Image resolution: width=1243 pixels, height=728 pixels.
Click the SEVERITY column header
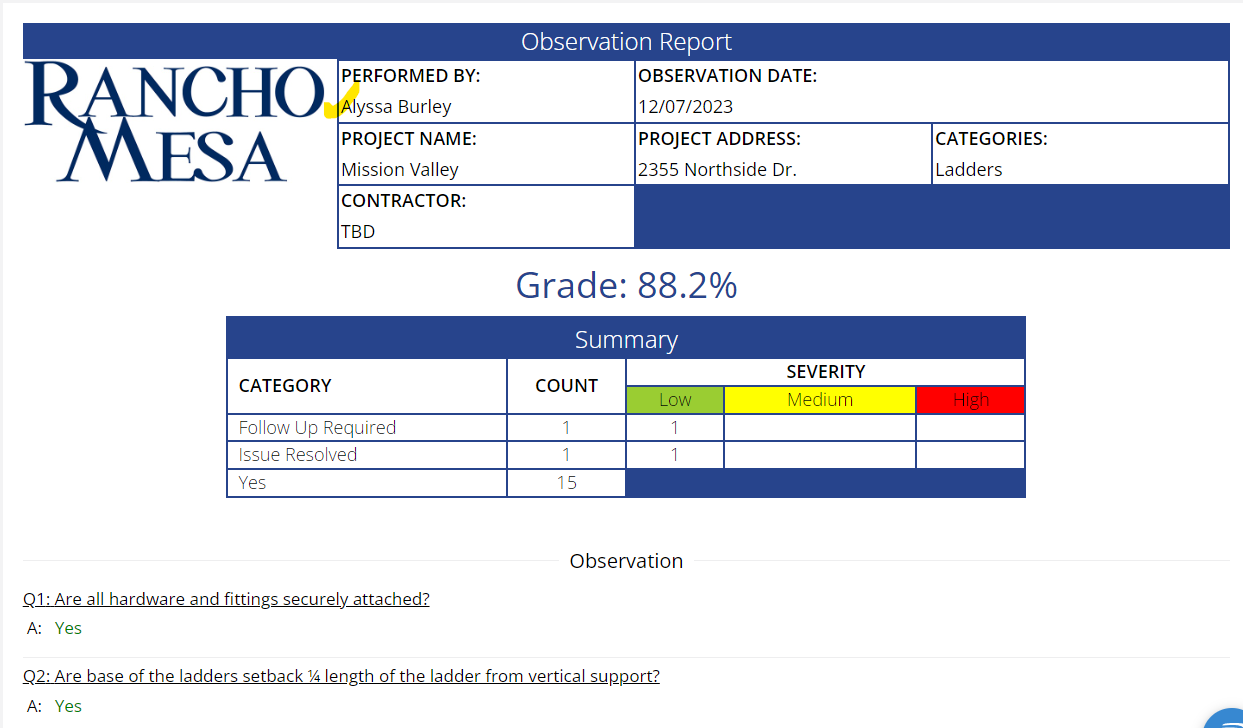point(826,371)
